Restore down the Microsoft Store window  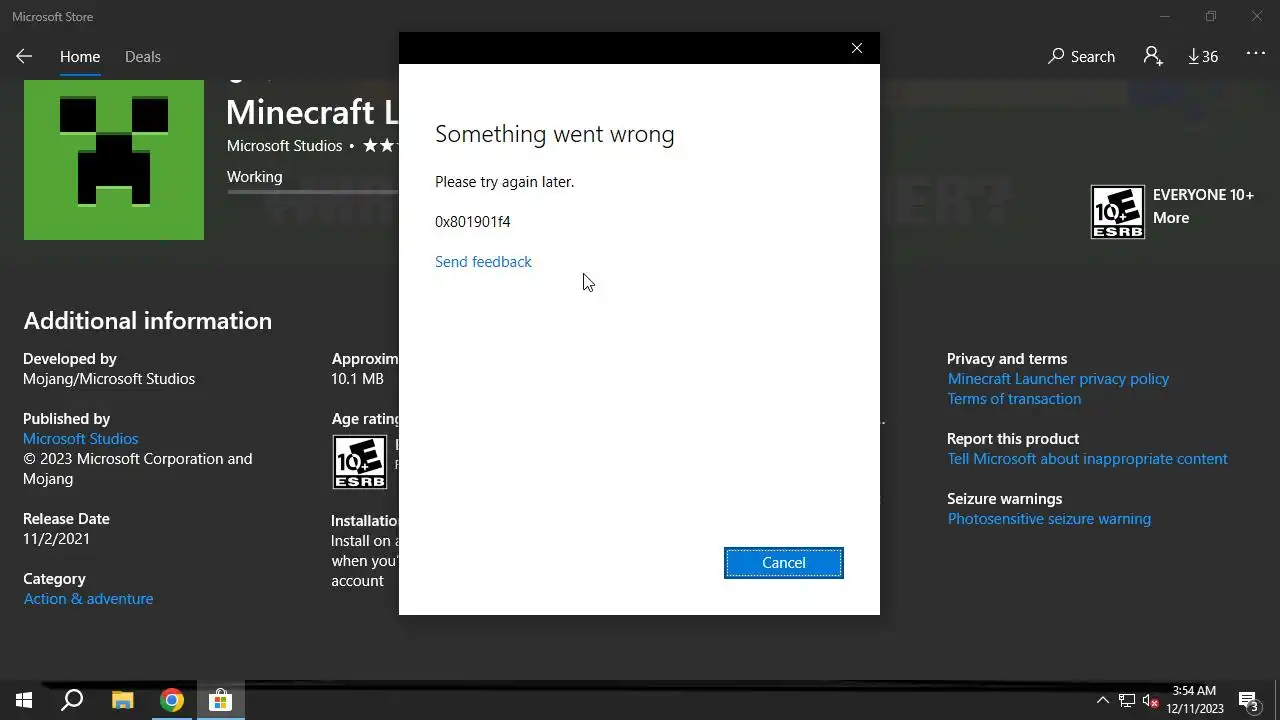1210,16
